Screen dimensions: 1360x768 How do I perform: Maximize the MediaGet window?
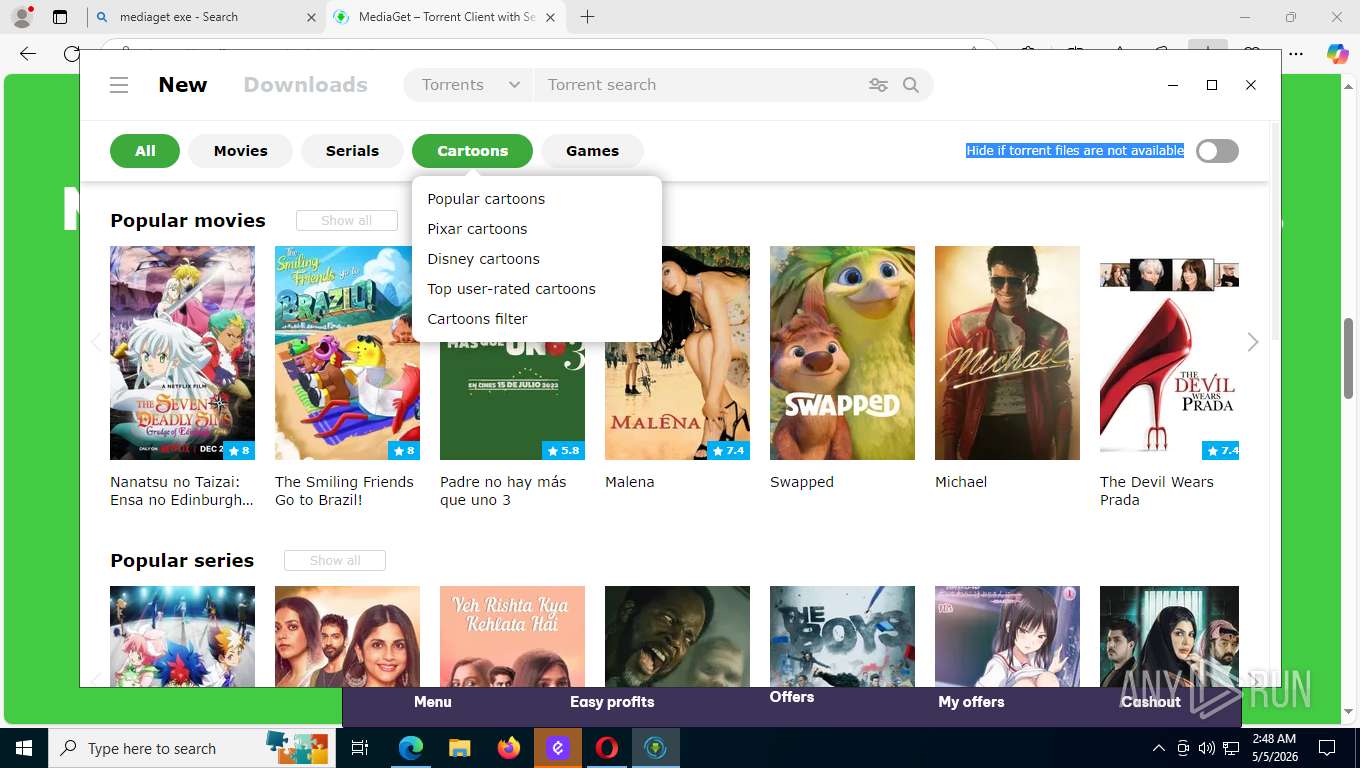pos(1212,85)
